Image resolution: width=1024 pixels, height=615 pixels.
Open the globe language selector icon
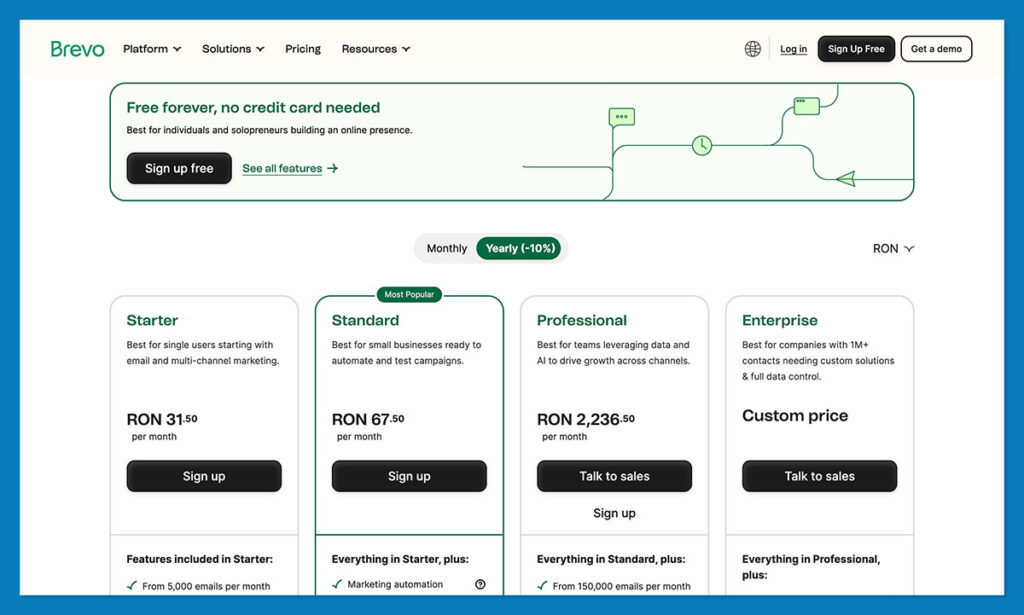752,48
